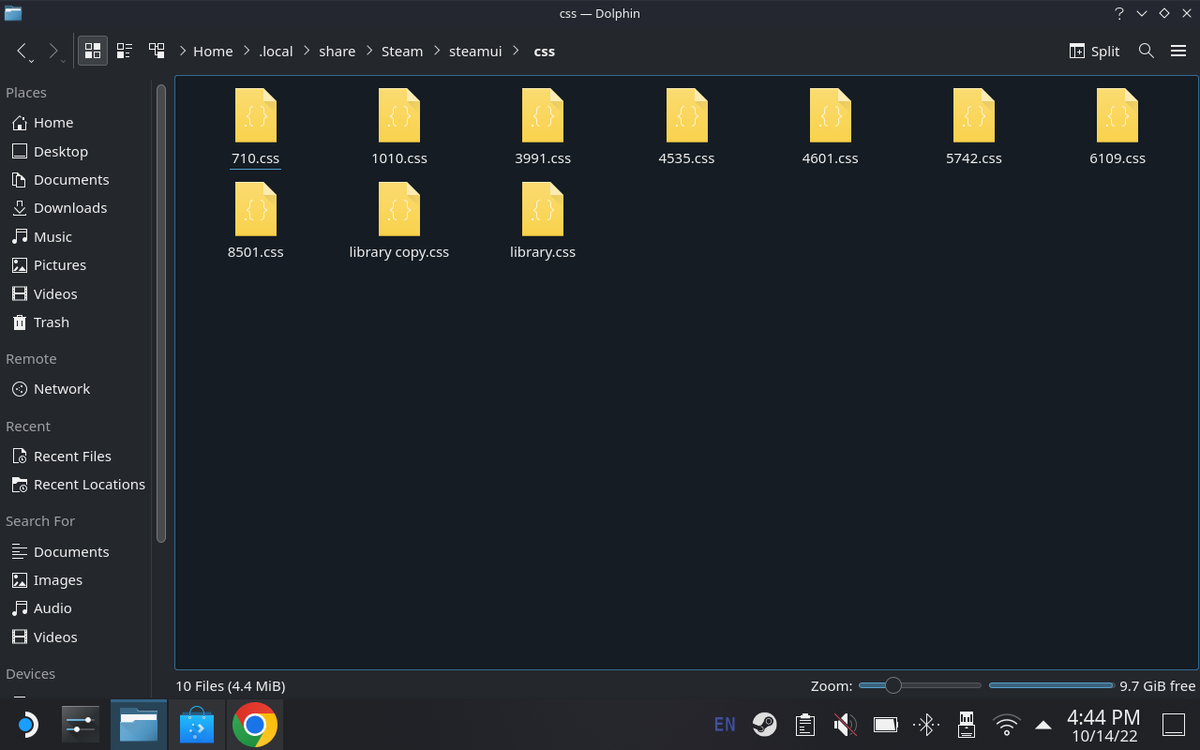This screenshot has width=1200, height=750.
Task: Open Downloads from the Places panel
Action: coord(71,207)
